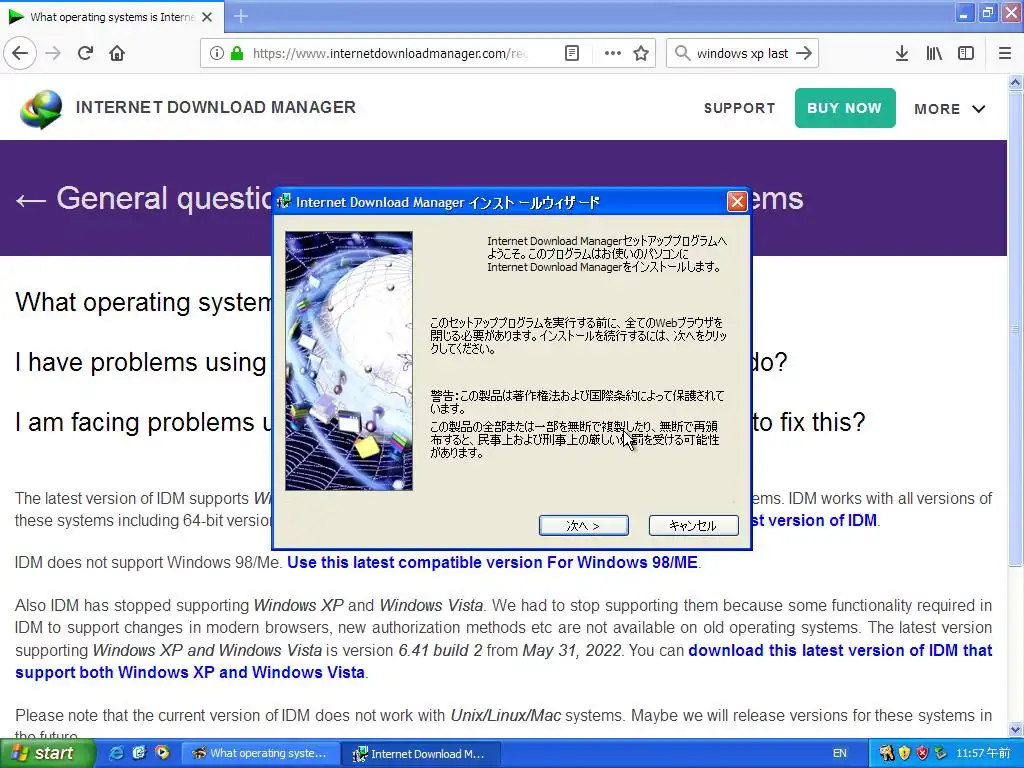The height and width of the screenshot is (768, 1024).
Task: Click the What operating systems tab
Action: point(111,17)
